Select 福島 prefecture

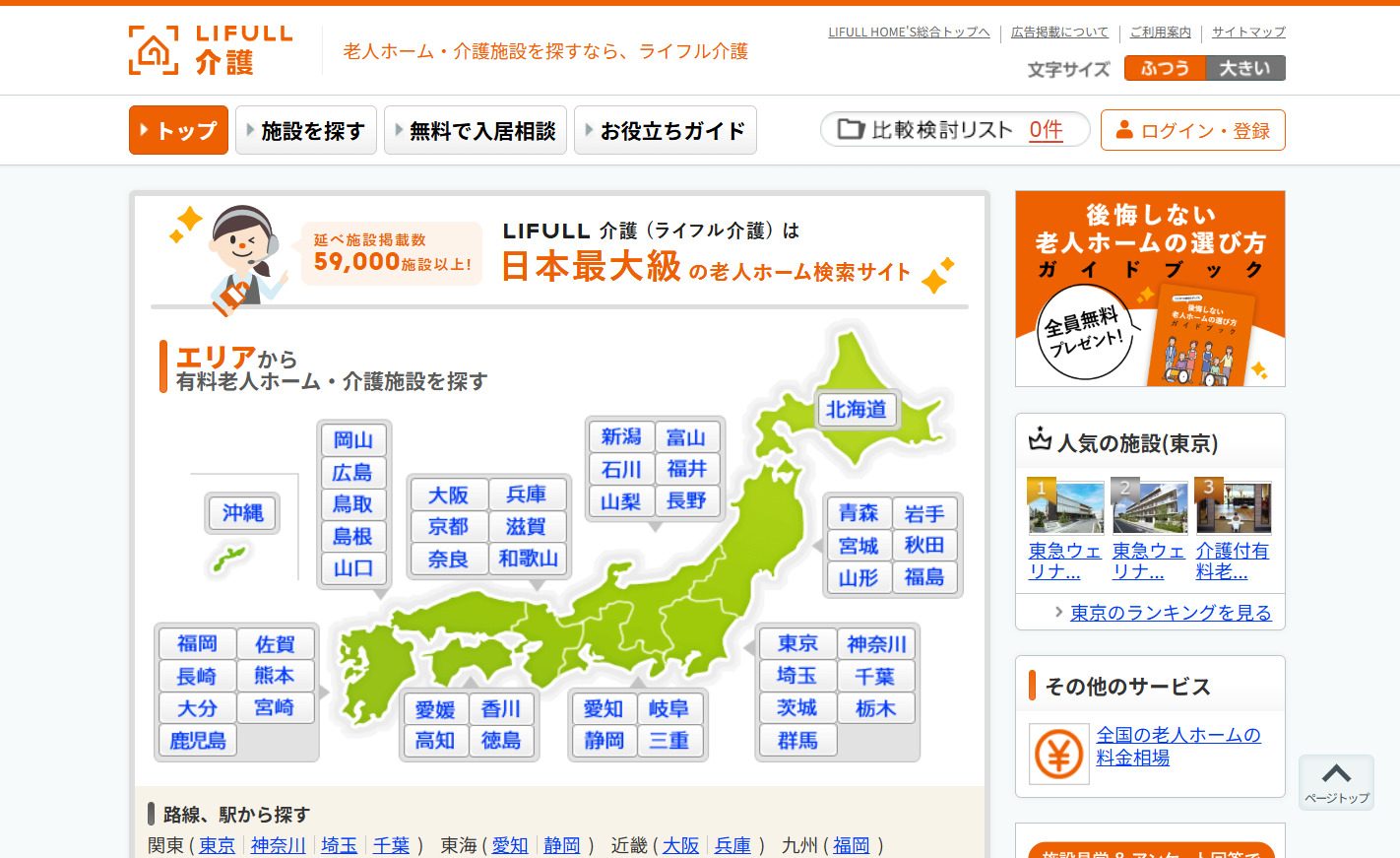(x=924, y=577)
